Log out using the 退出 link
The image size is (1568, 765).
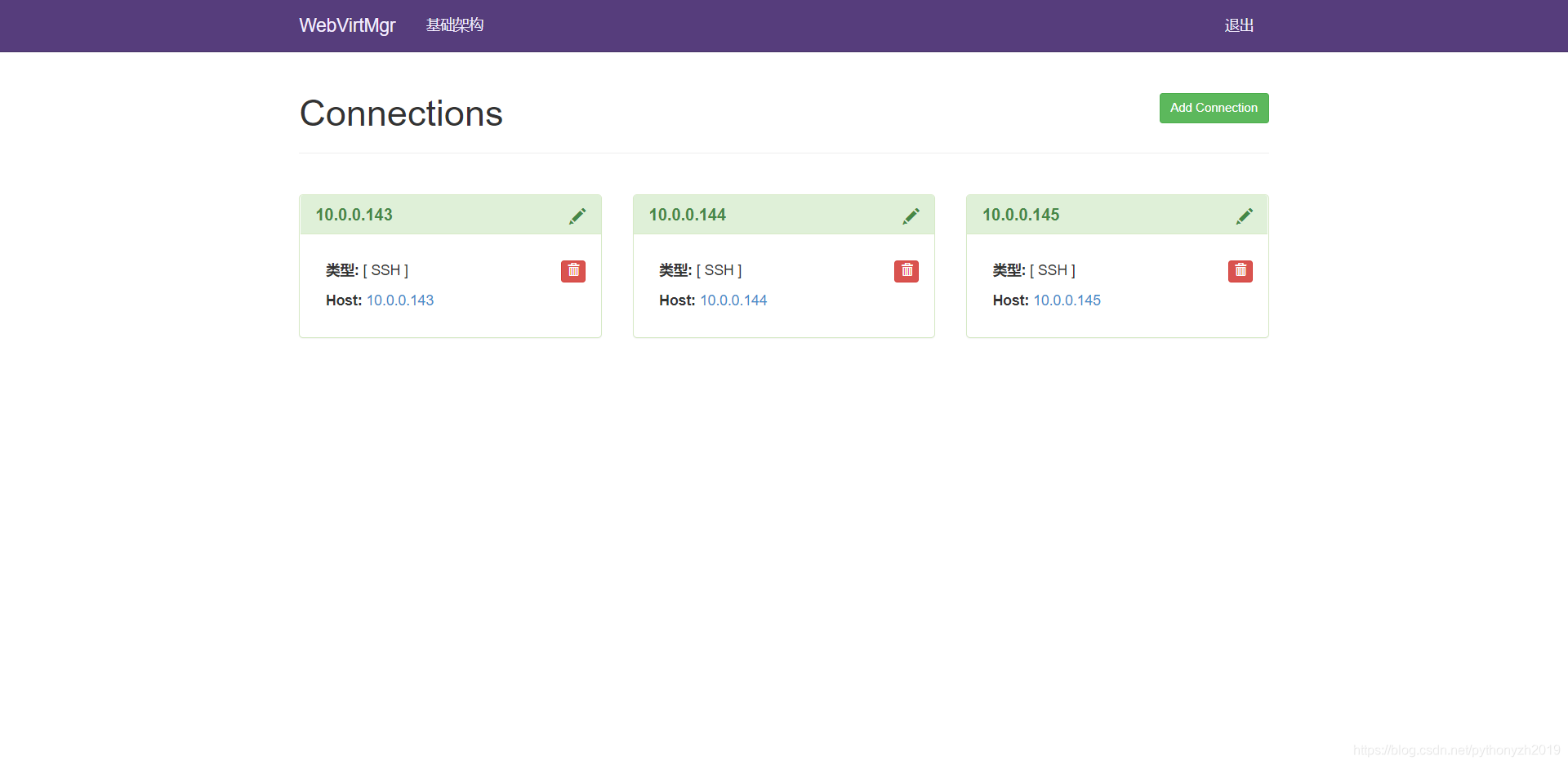pyautogui.click(x=1239, y=25)
